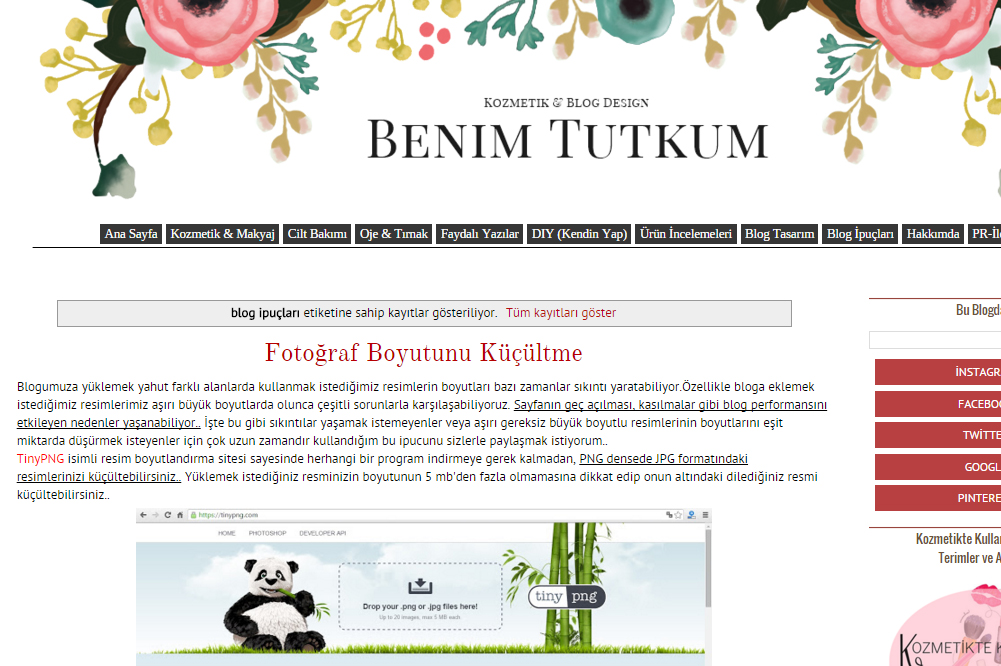The width and height of the screenshot is (1001, 666).
Task: Select Oje & Tırnak menu item
Action: coord(394,234)
